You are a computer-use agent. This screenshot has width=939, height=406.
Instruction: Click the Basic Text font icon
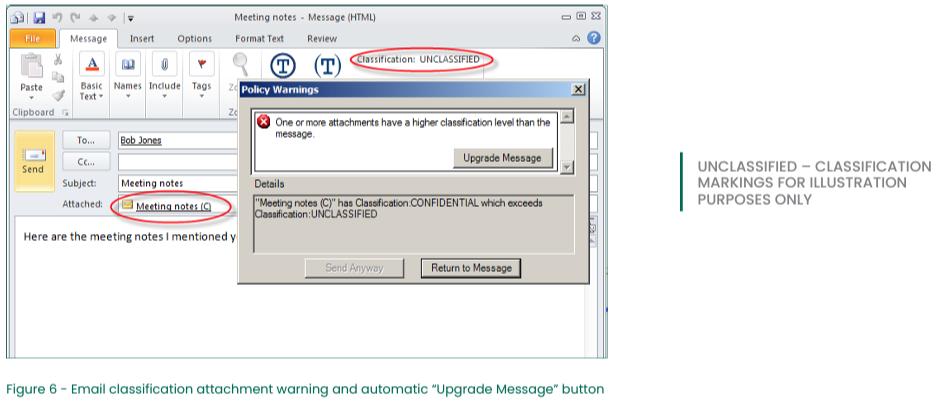(x=92, y=65)
